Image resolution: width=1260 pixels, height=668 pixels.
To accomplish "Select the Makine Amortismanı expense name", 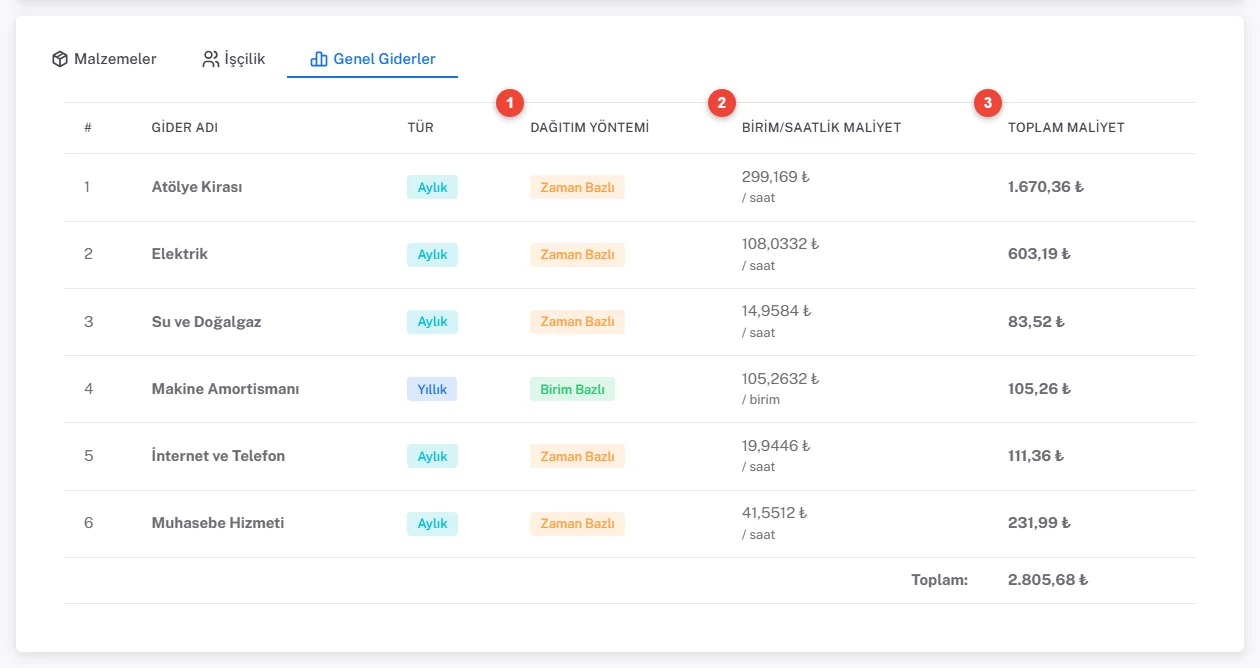I will click(x=225, y=389).
